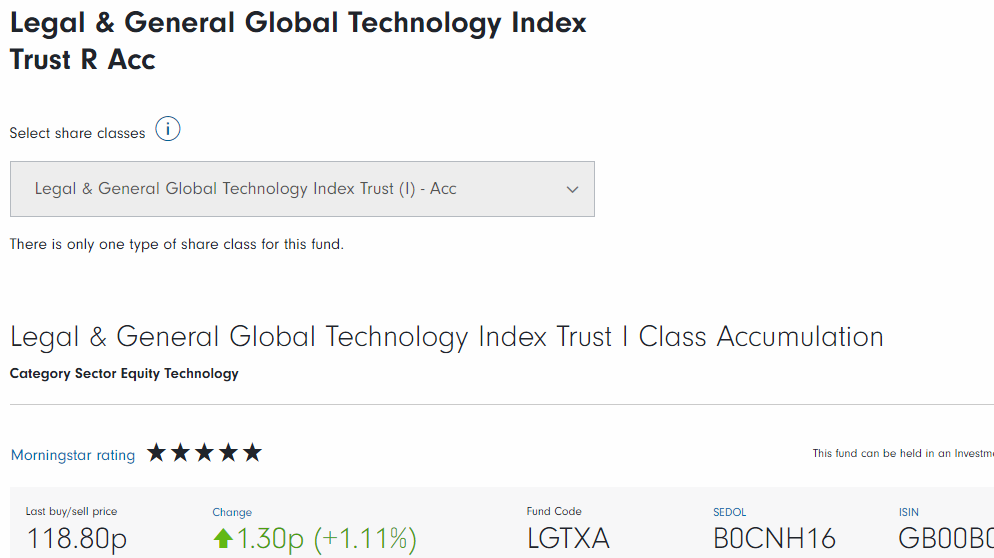Open the share class selection dropdown
The height and width of the screenshot is (558, 994).
(302, 189)
